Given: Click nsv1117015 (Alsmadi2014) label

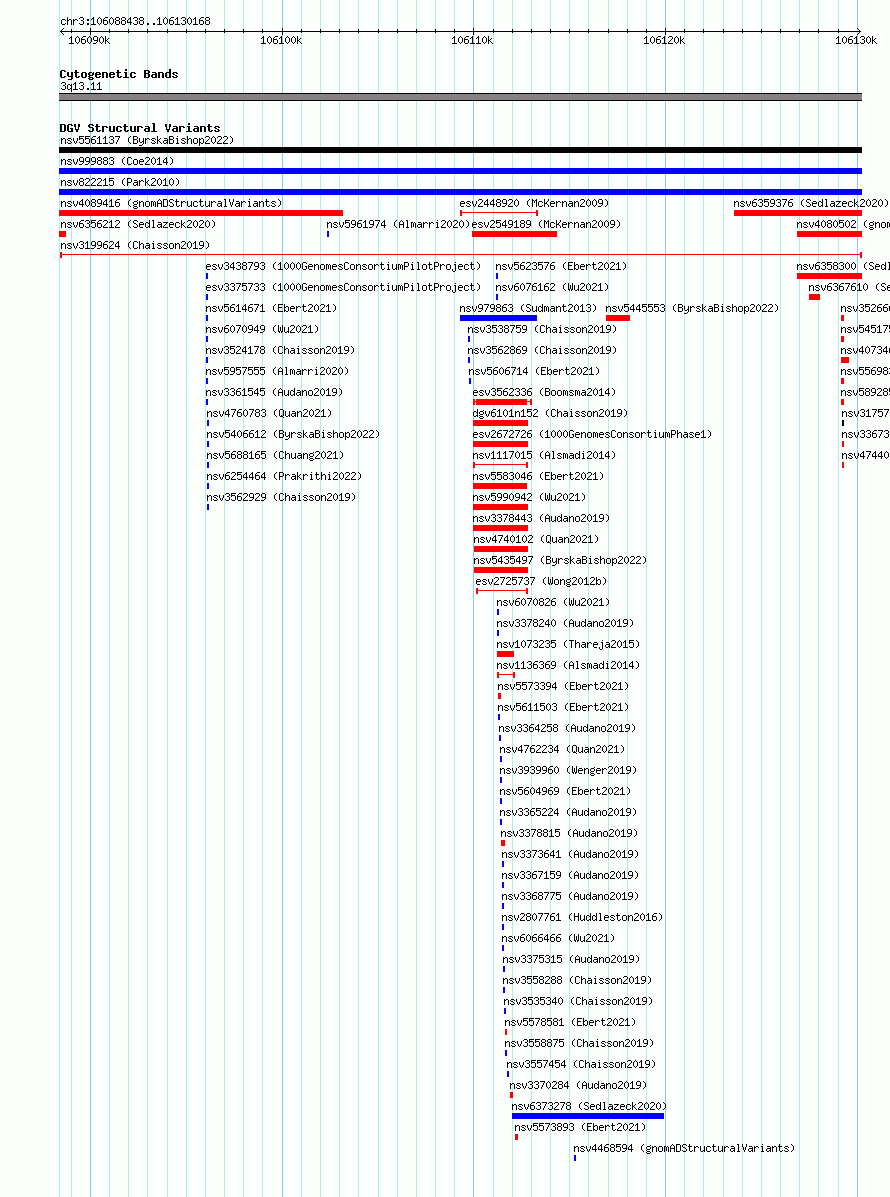Looking at the screenshot, I should click(544, 455).
